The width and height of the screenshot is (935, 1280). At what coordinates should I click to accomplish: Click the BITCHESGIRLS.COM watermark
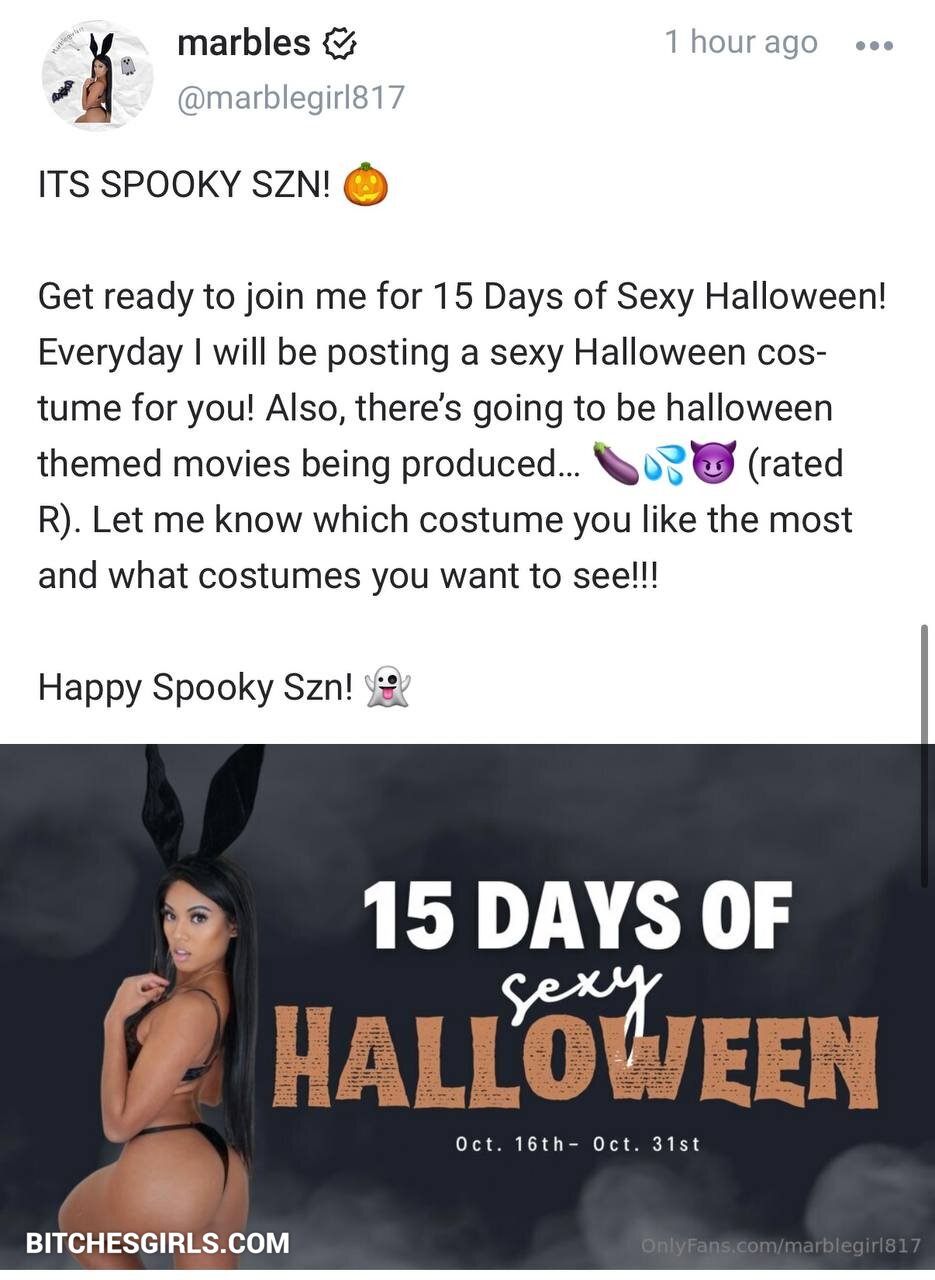pyautogui.click(x=157, y=1243)
